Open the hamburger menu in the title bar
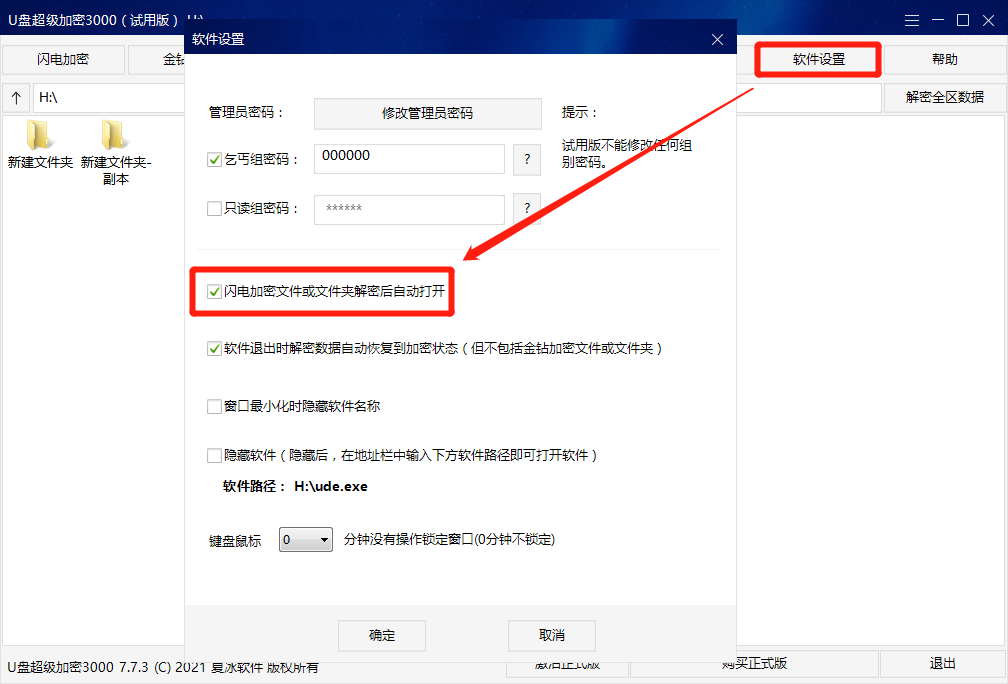This screenshot has width=1008, height=684. tap(912, 19)
